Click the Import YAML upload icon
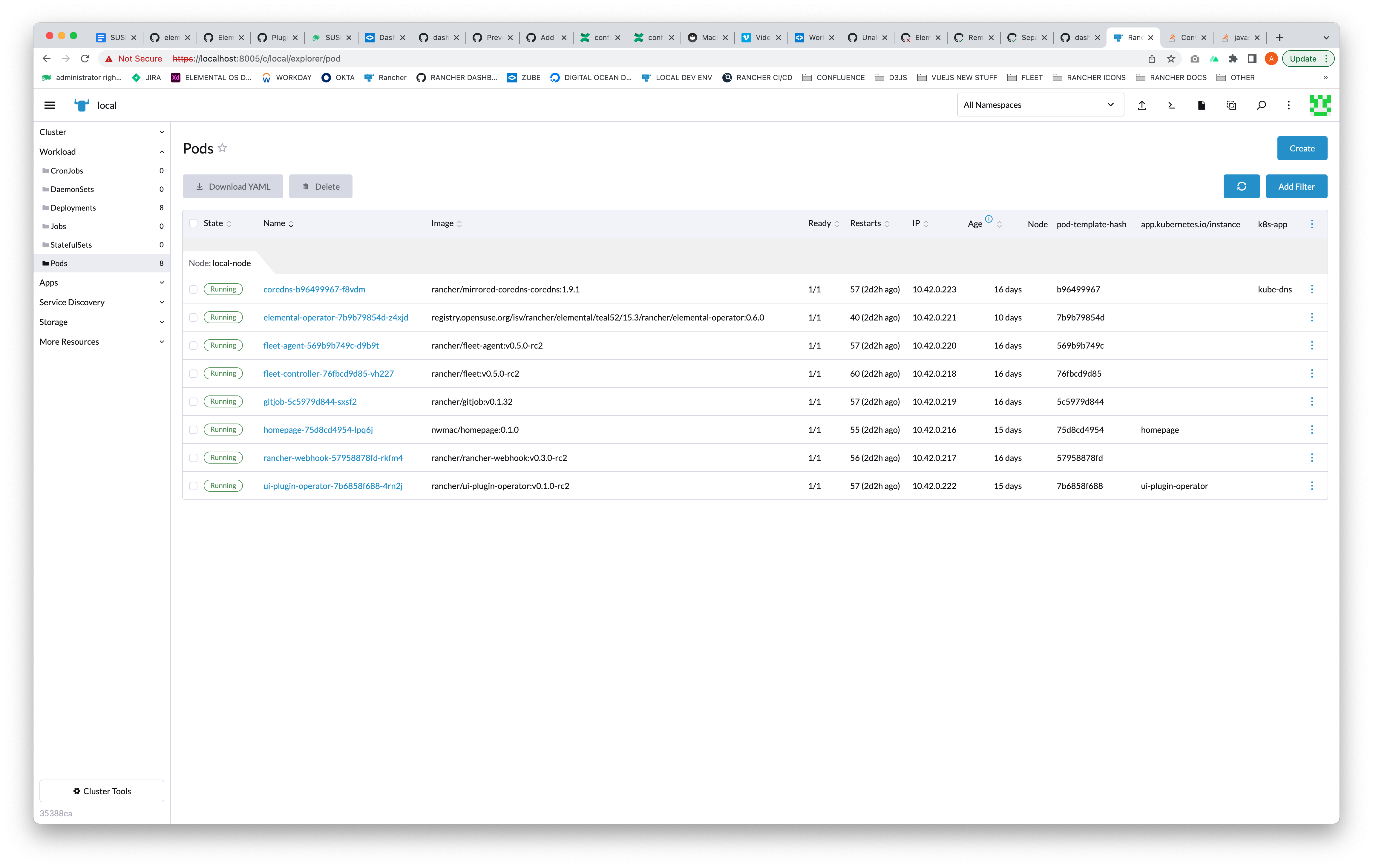The height and width of the screenshot is (868, 1373). tap(1141, 105)
